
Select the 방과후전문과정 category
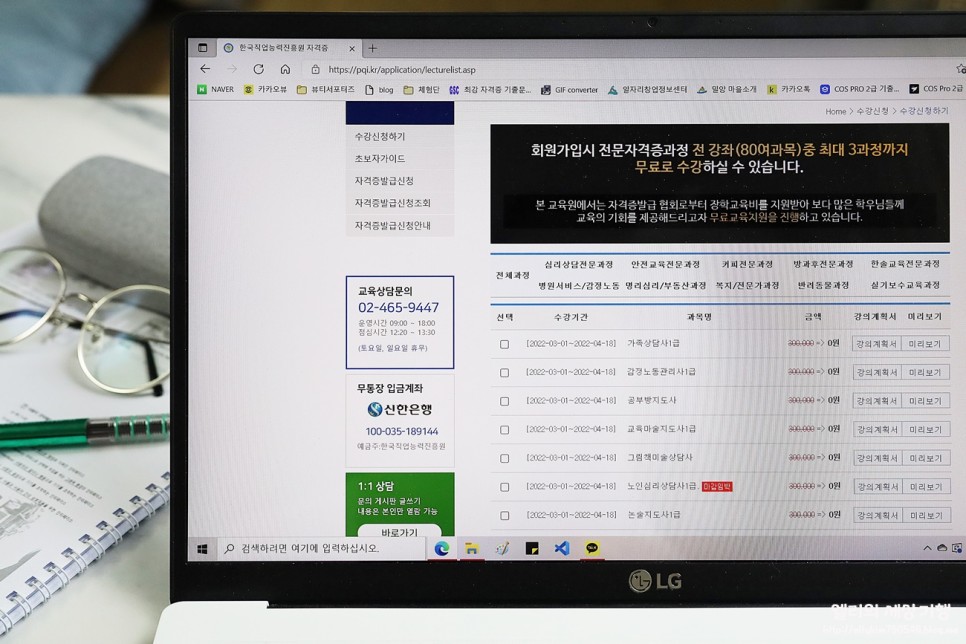click(x=823, y=264)
